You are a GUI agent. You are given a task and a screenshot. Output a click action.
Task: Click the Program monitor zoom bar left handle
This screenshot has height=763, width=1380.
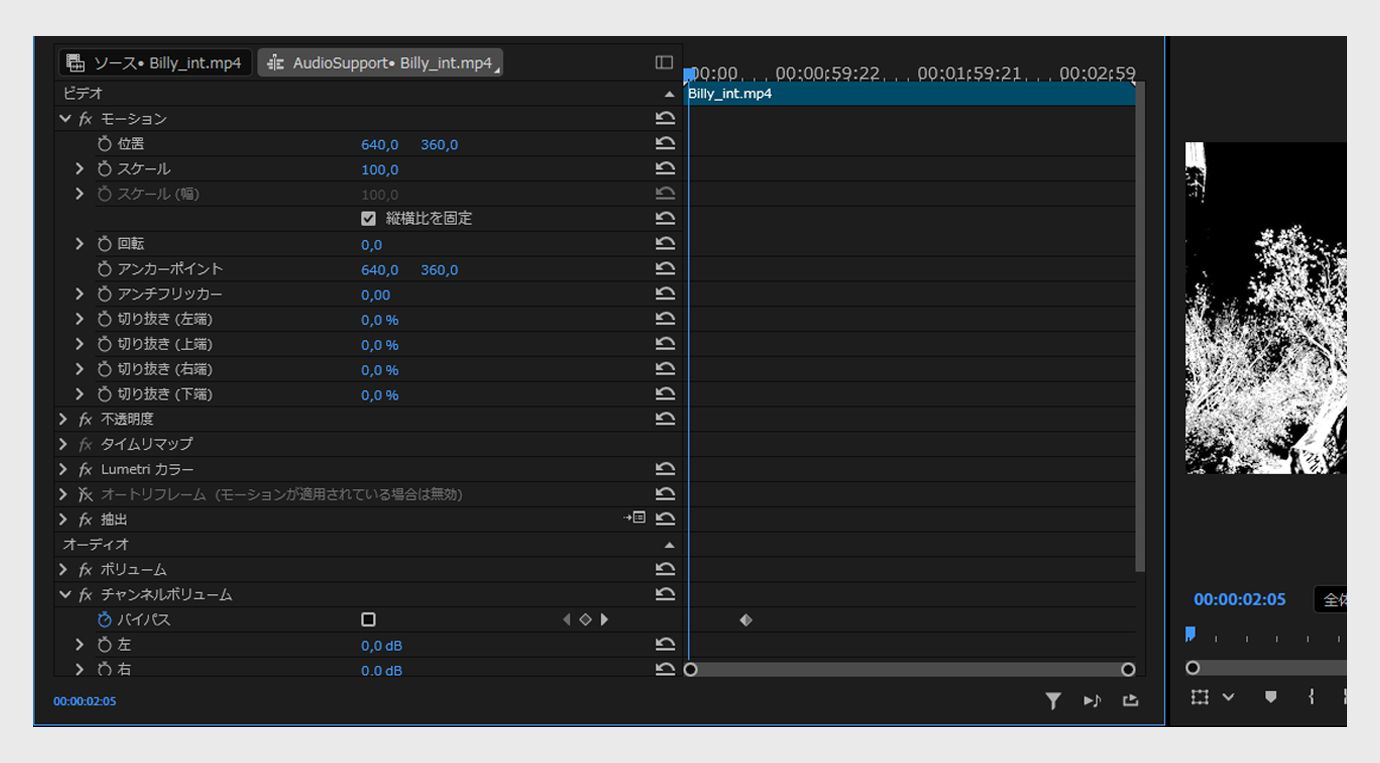pos(1192,667)
